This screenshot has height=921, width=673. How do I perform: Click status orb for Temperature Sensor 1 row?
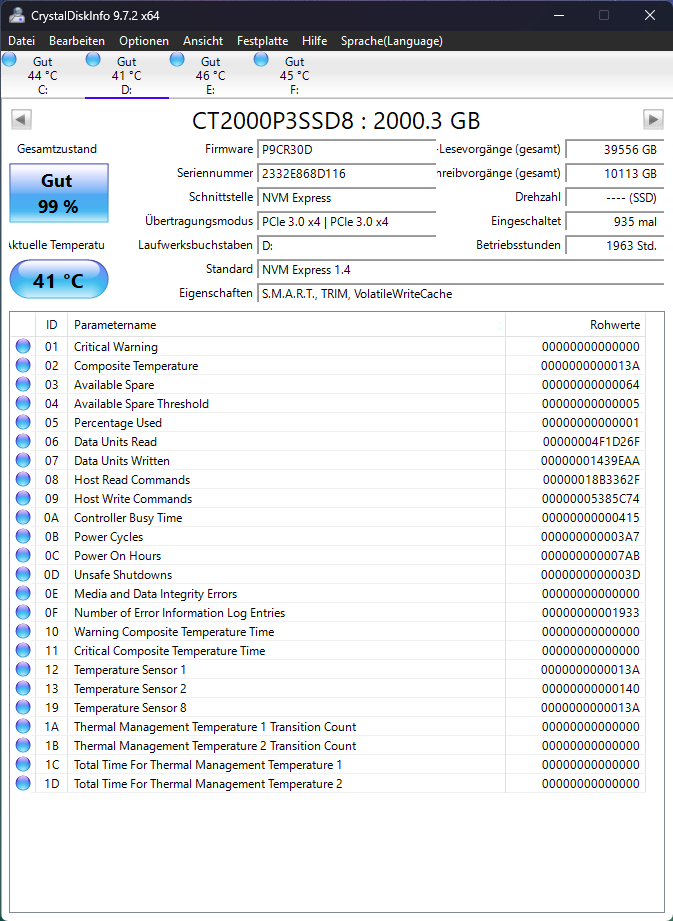pyautogui.click(x=23, y=670)
